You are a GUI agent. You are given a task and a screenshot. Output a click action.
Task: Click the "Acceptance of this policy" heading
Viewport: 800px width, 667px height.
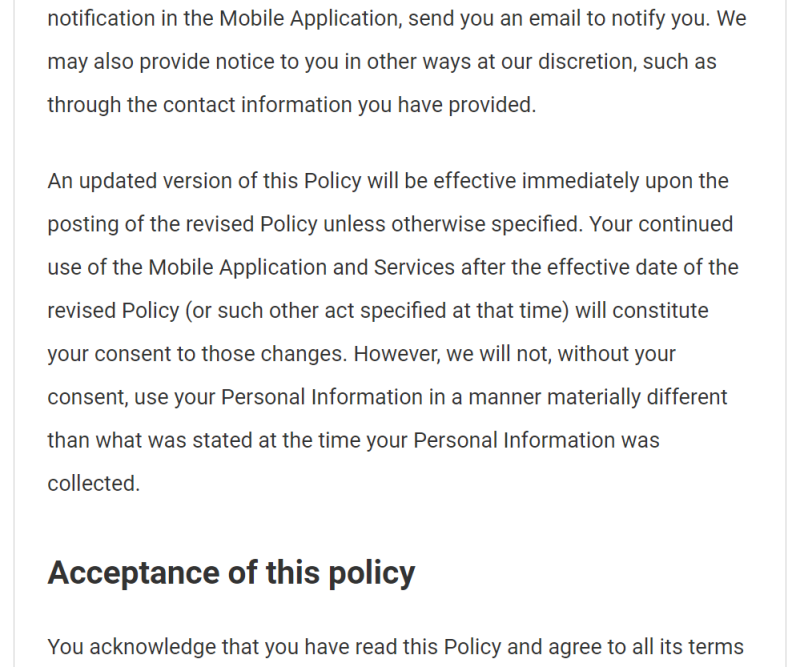(x=231, y=572)
